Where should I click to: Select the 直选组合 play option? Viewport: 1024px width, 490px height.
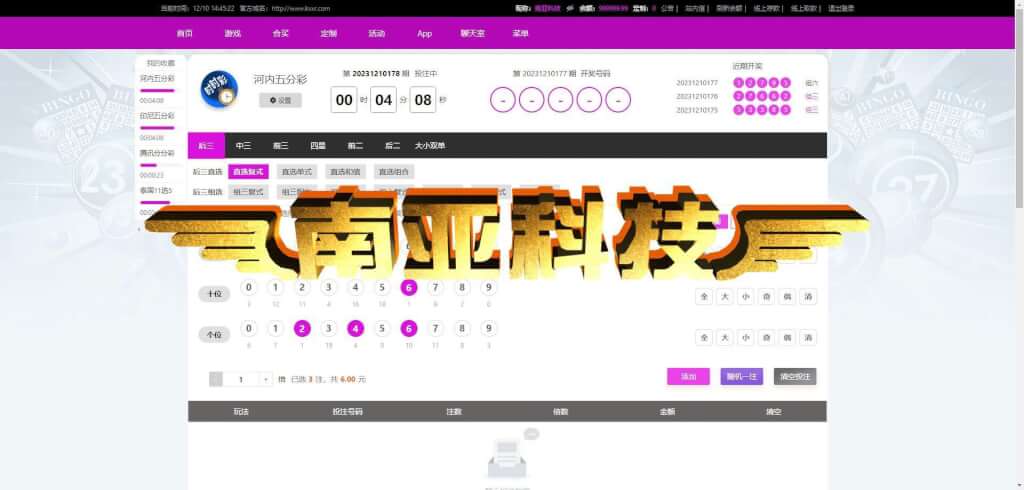[x=394, y=172]
